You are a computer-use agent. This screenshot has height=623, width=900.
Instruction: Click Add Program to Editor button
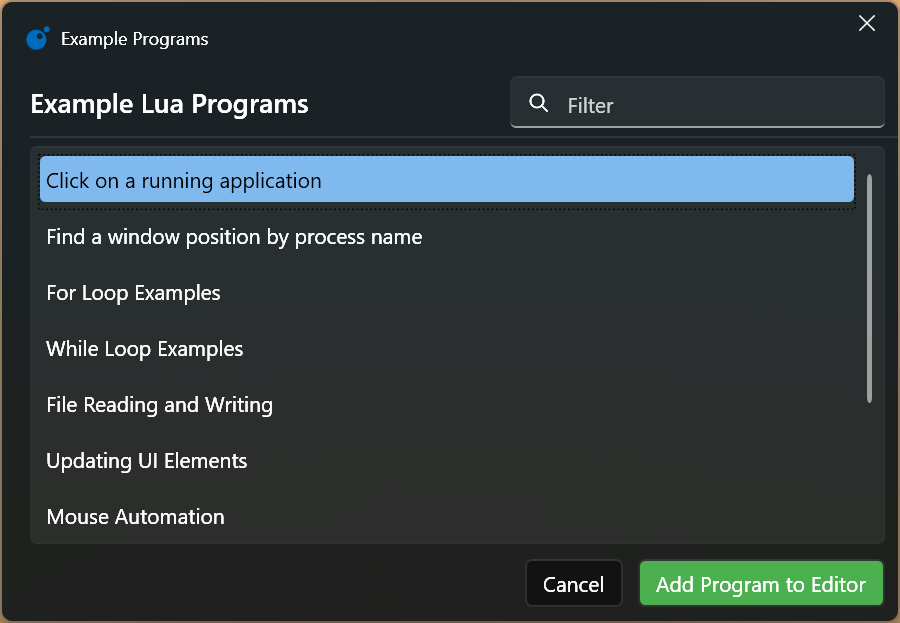[761, 584]
